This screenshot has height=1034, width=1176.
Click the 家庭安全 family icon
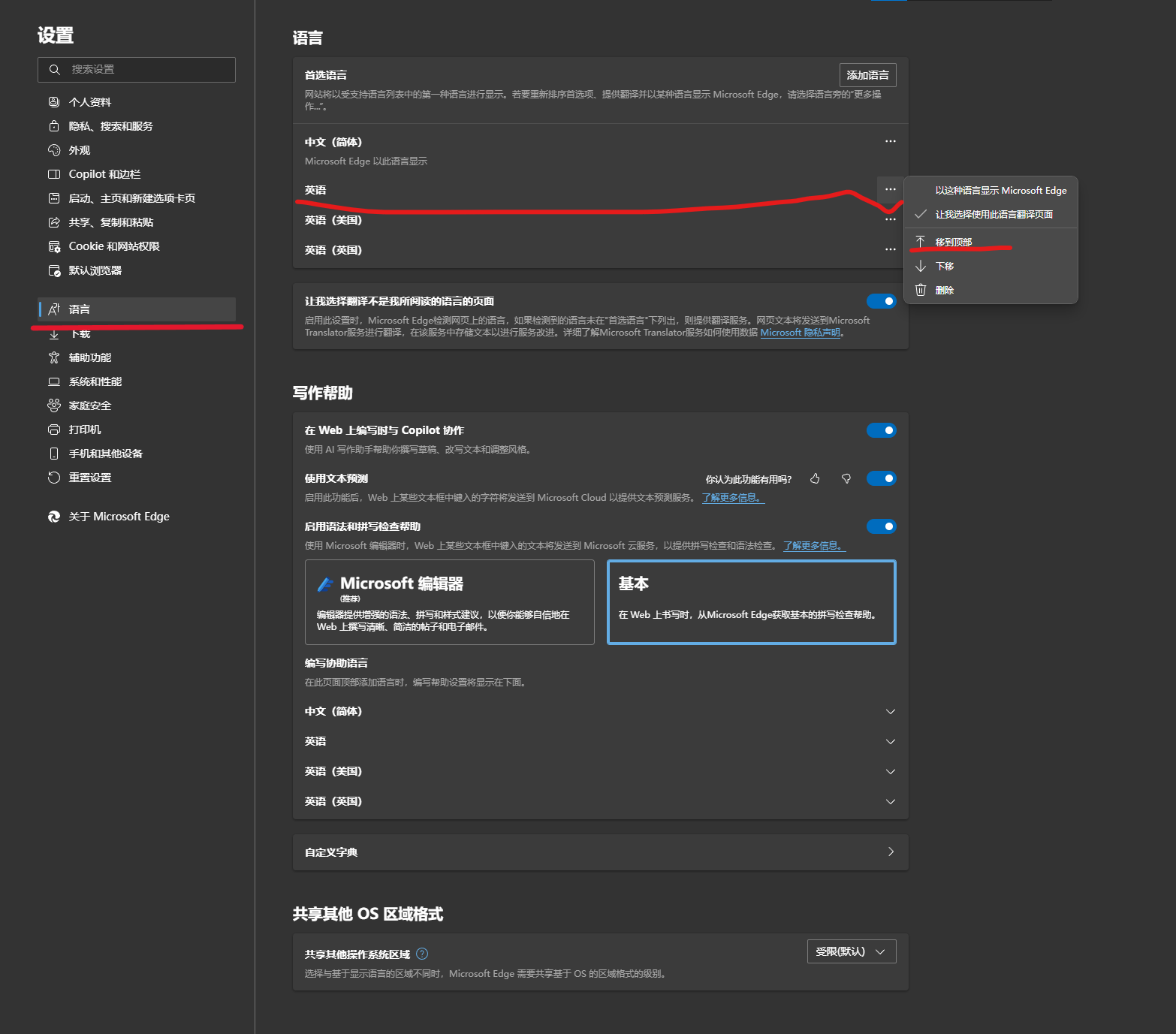(54, 405)
